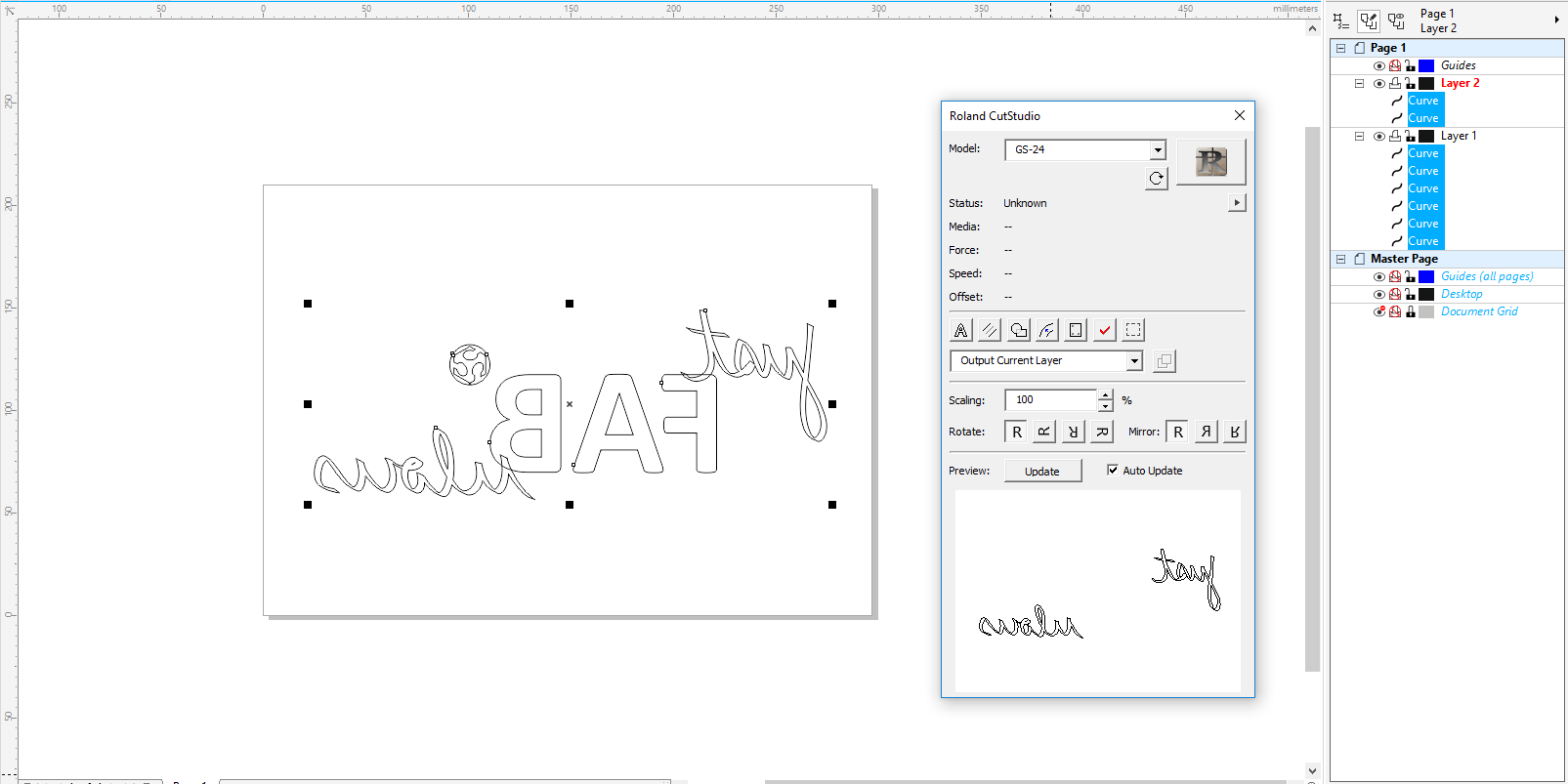
Task: Click the blue color swatch of Guides layer
Action: coord(1426,65)
